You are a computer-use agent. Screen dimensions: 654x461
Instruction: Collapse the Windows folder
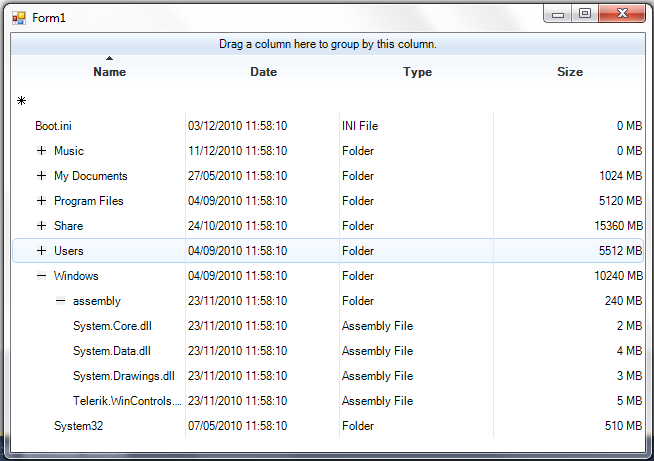41,276
